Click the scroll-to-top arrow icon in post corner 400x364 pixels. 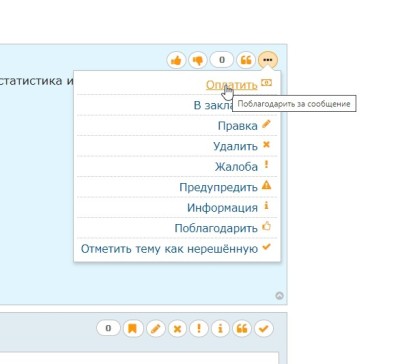click(x=279, y=296)
